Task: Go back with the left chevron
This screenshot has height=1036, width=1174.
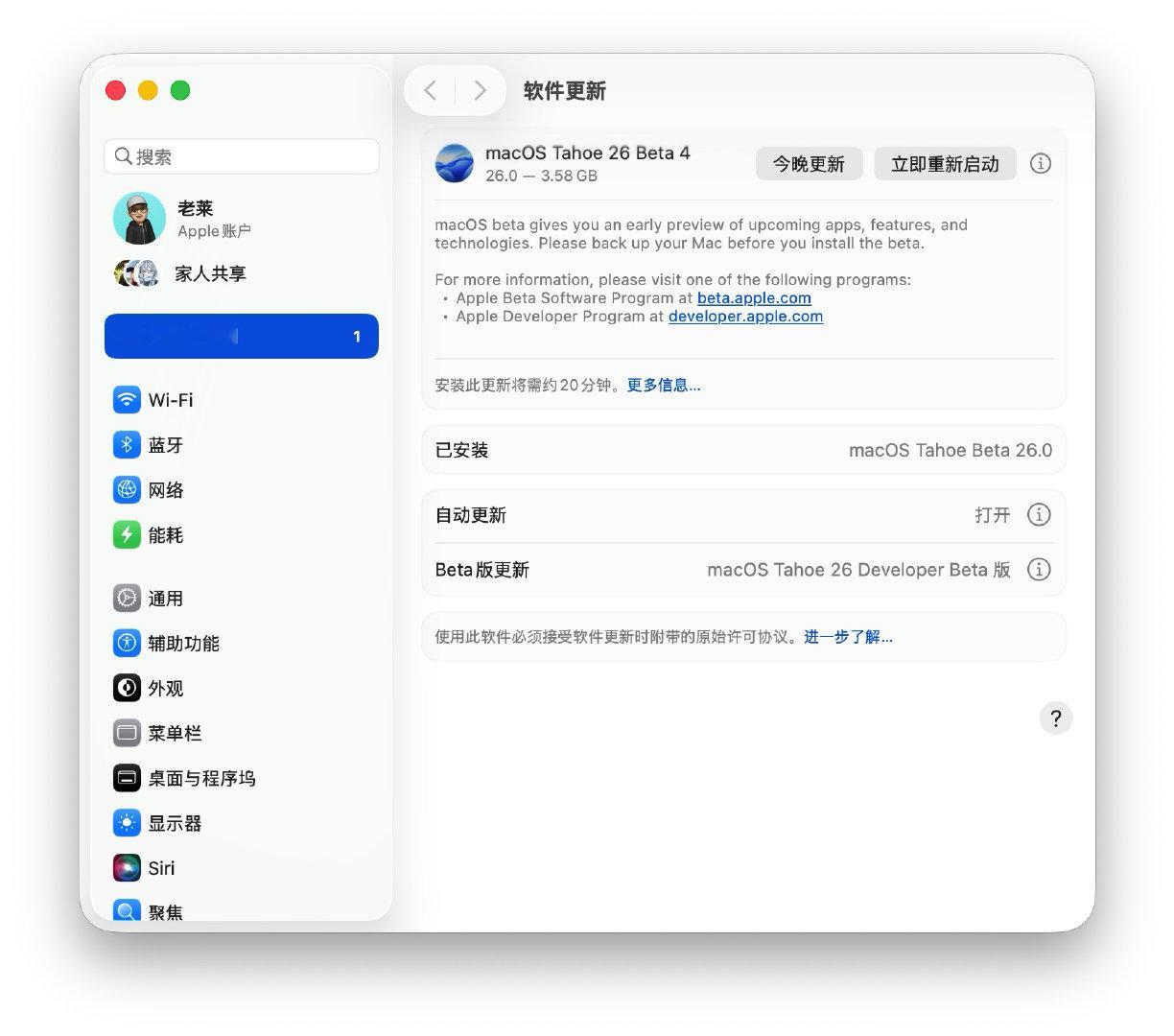Action: point(431,90)
